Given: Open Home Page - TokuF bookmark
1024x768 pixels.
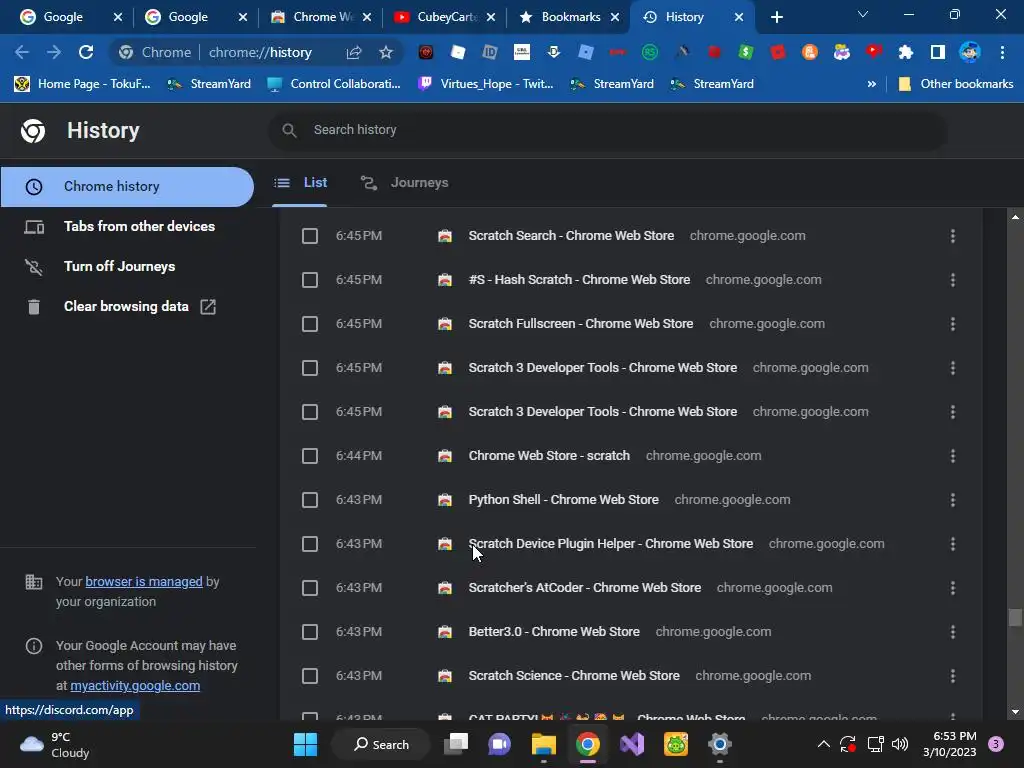Looking at the screenshot, I should (x=83, y=84).
